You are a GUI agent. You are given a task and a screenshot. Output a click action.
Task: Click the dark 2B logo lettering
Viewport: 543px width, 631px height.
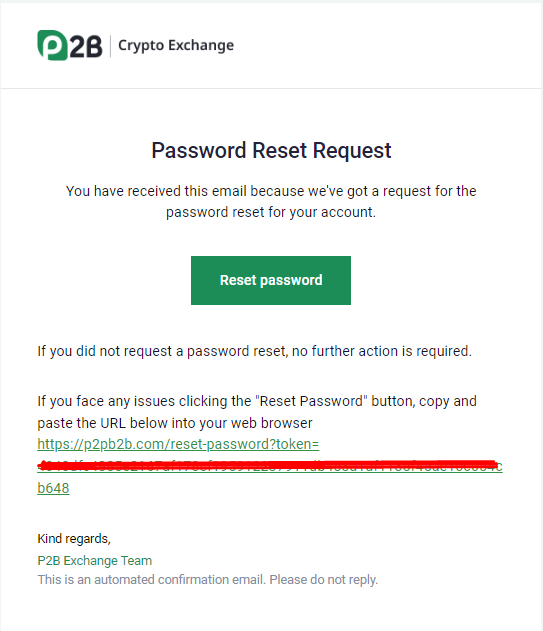click(86, 46)
